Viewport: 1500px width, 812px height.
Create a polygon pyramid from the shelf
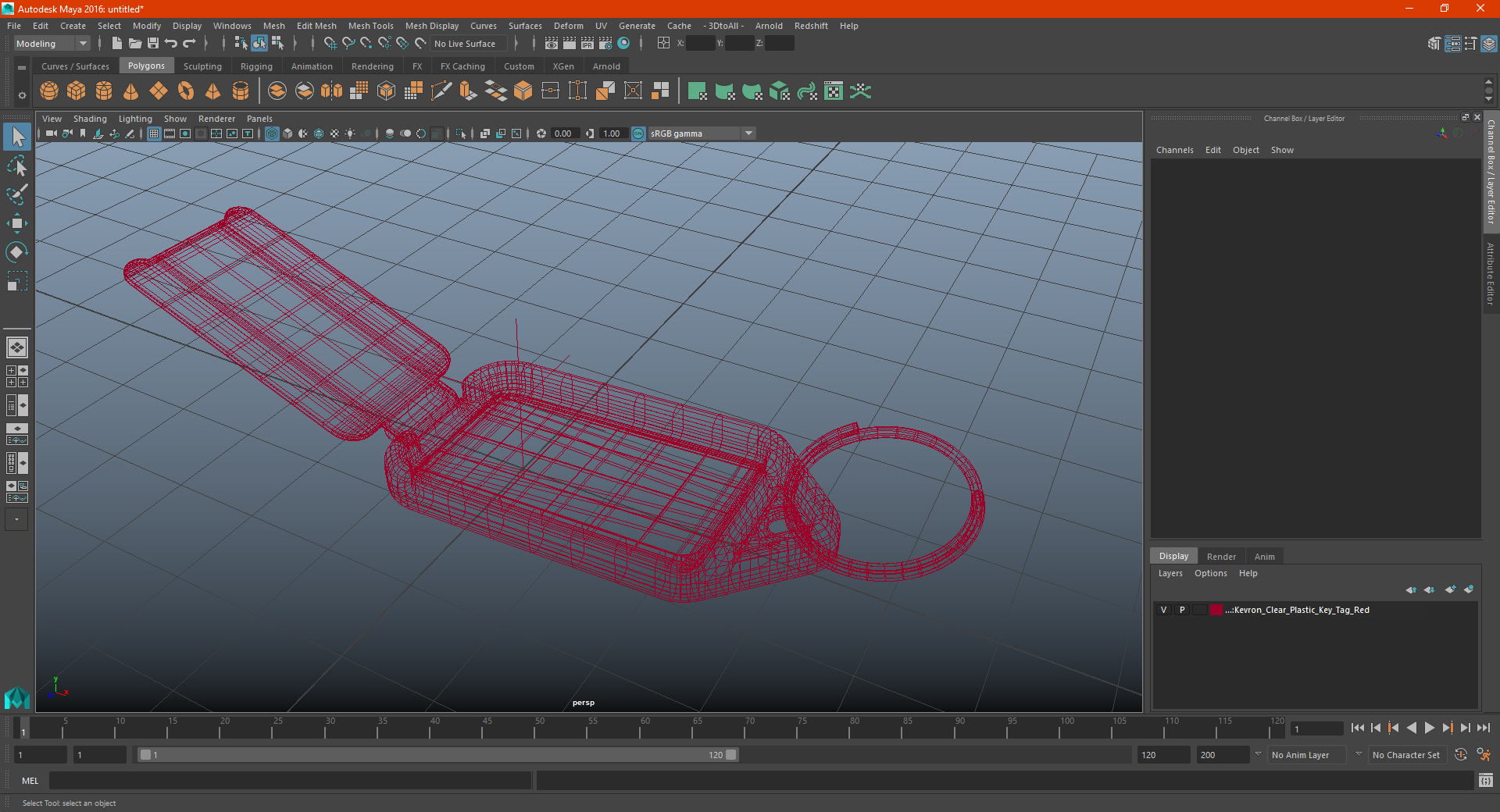213,91
